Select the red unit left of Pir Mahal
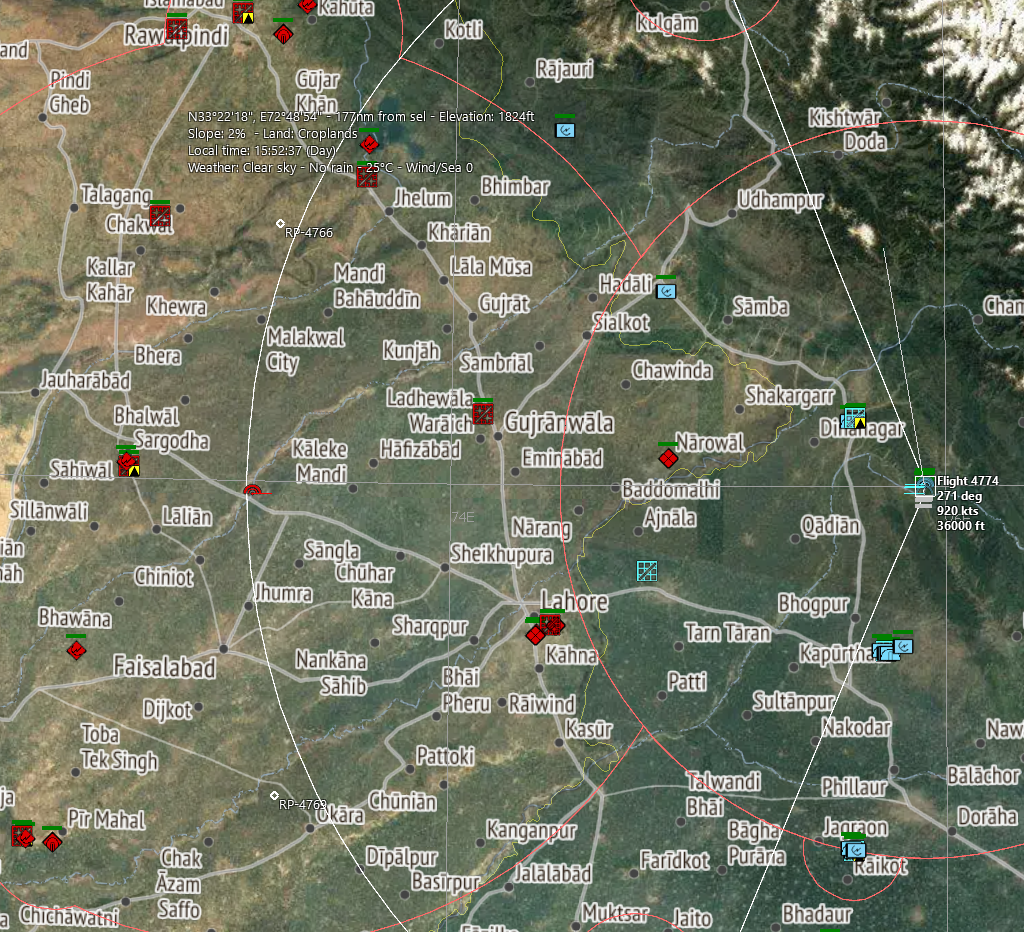The width and height of the screenshot is (1024, 932). [x=52, y=842]
